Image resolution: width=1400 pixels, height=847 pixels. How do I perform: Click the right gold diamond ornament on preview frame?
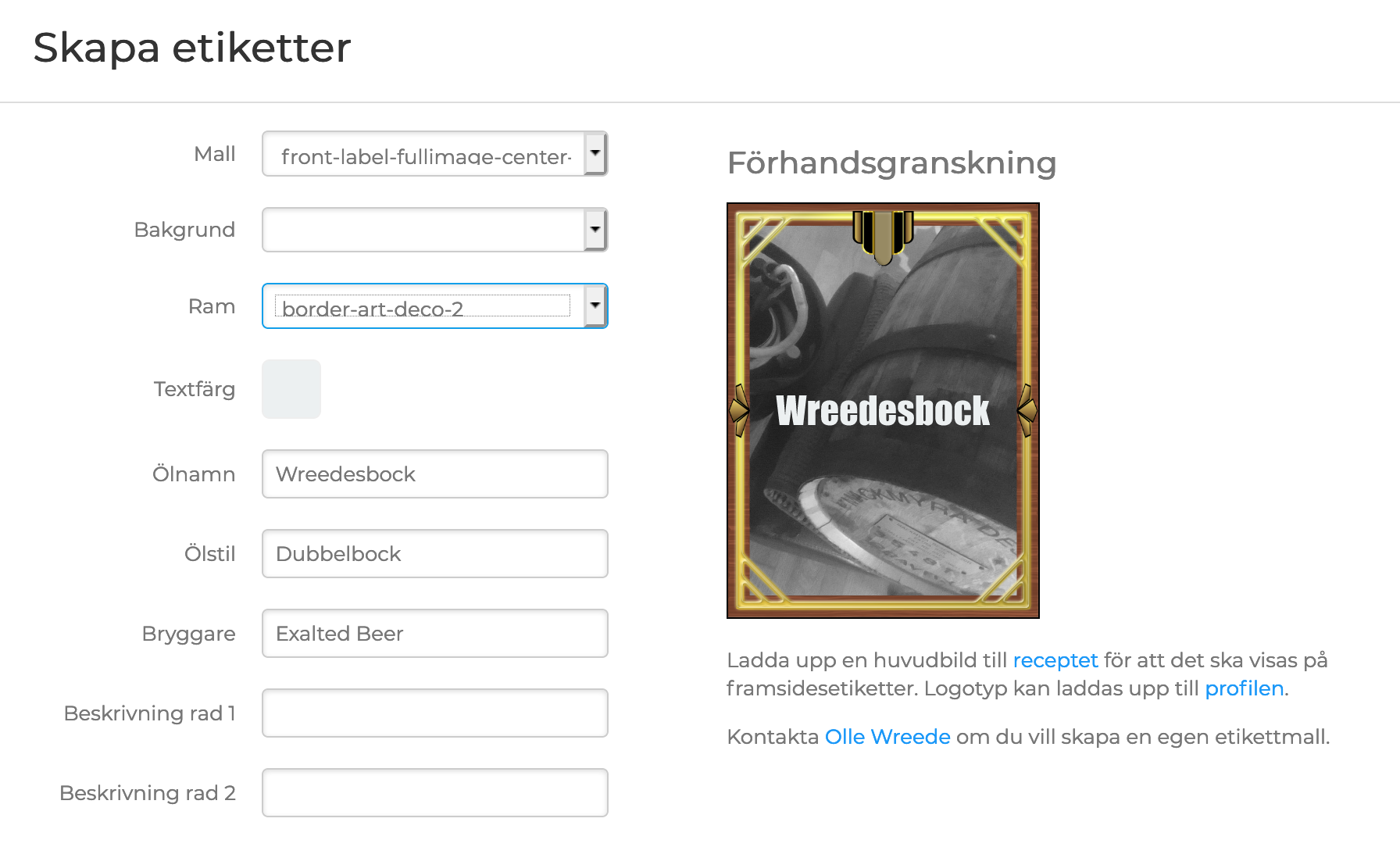tap(1027, 410)
